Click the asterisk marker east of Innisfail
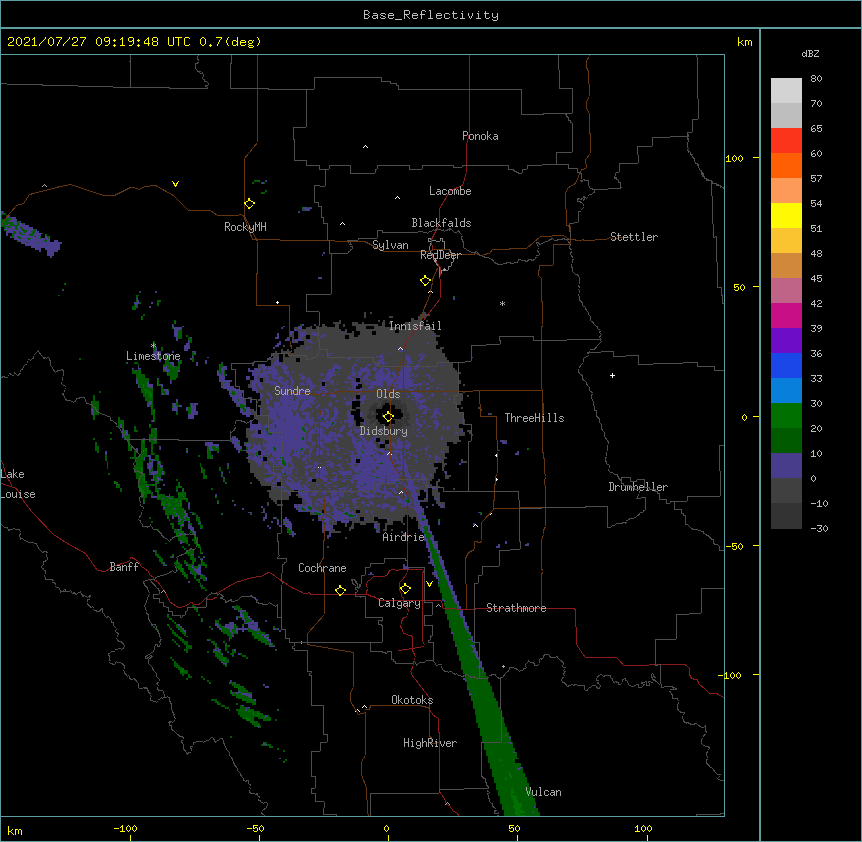Screen dimensions: 862x842 point(502,303)
